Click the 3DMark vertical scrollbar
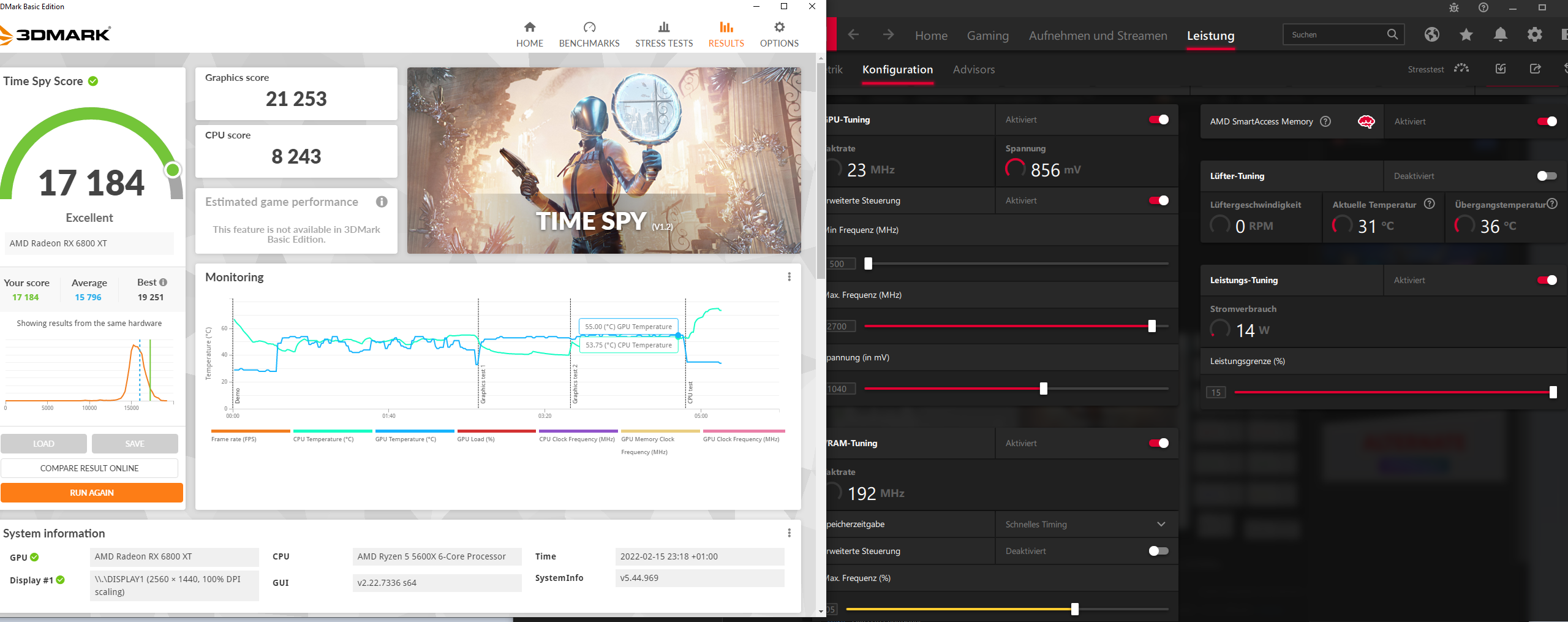The height and width of the screenshot is (622, 1568). pyautogui.click(x=821, y=172)
